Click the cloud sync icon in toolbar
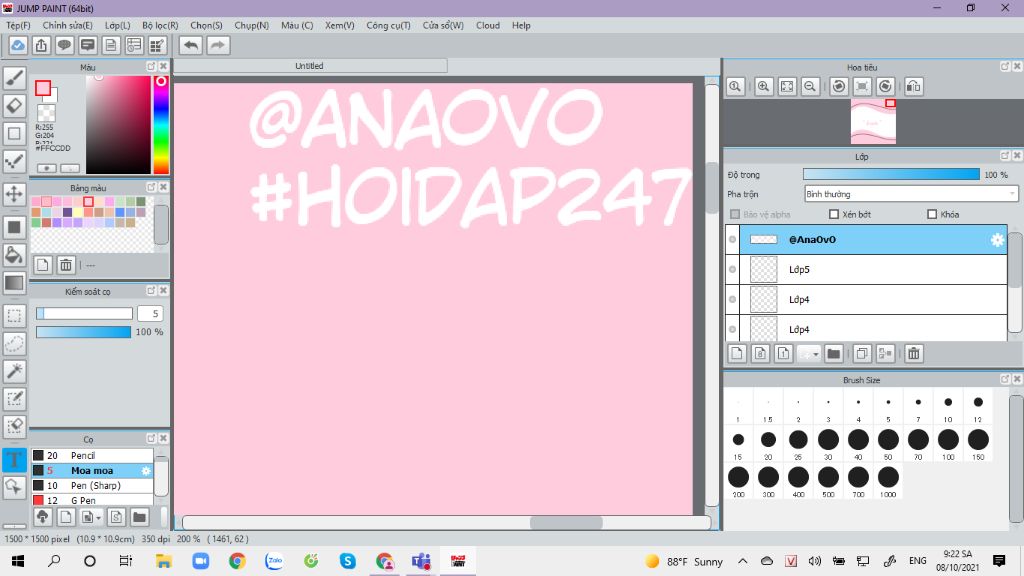The image size is (1024, 576). (x=18, y=45)
